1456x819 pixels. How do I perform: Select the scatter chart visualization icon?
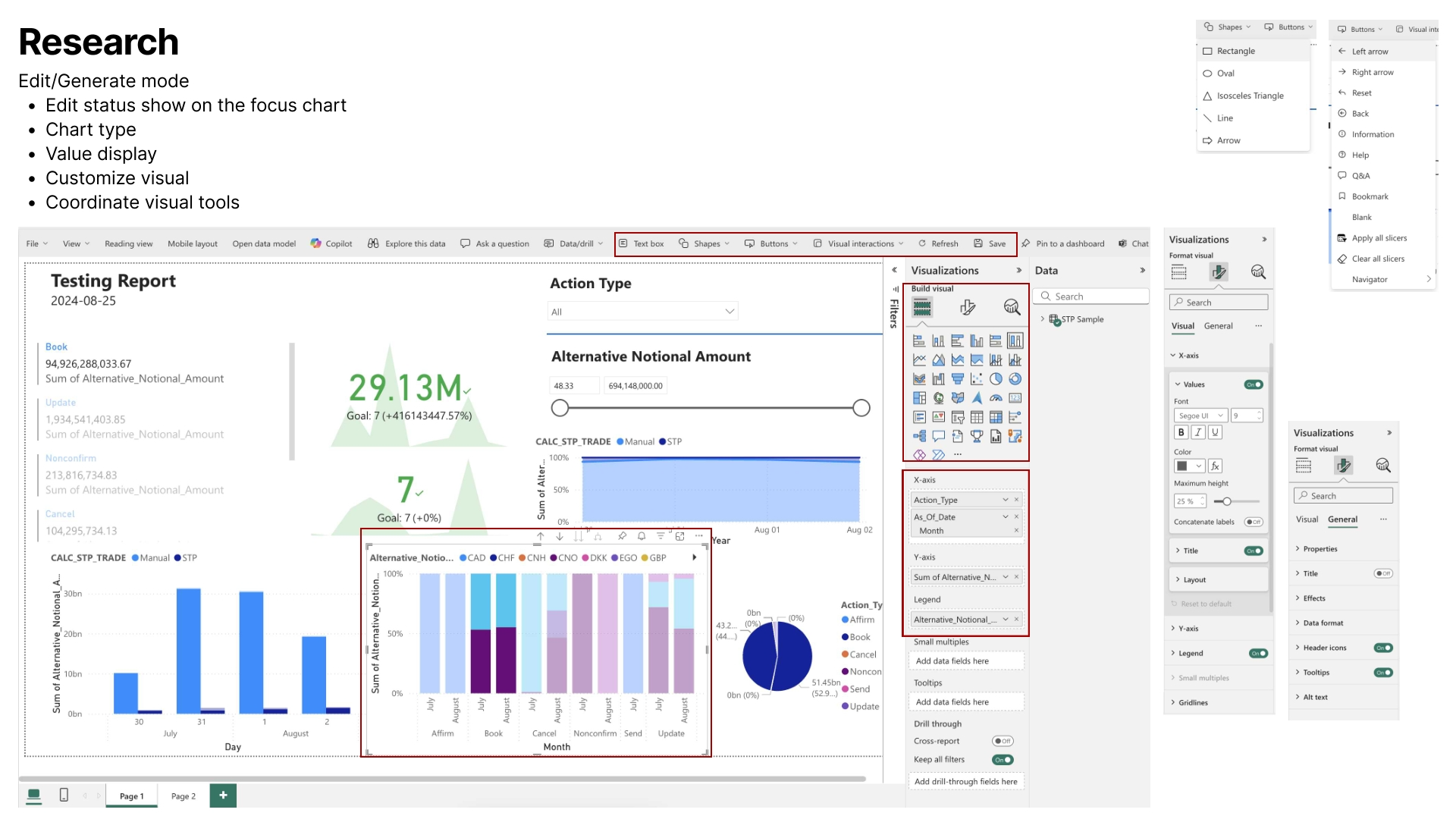(x=977, y=378)
